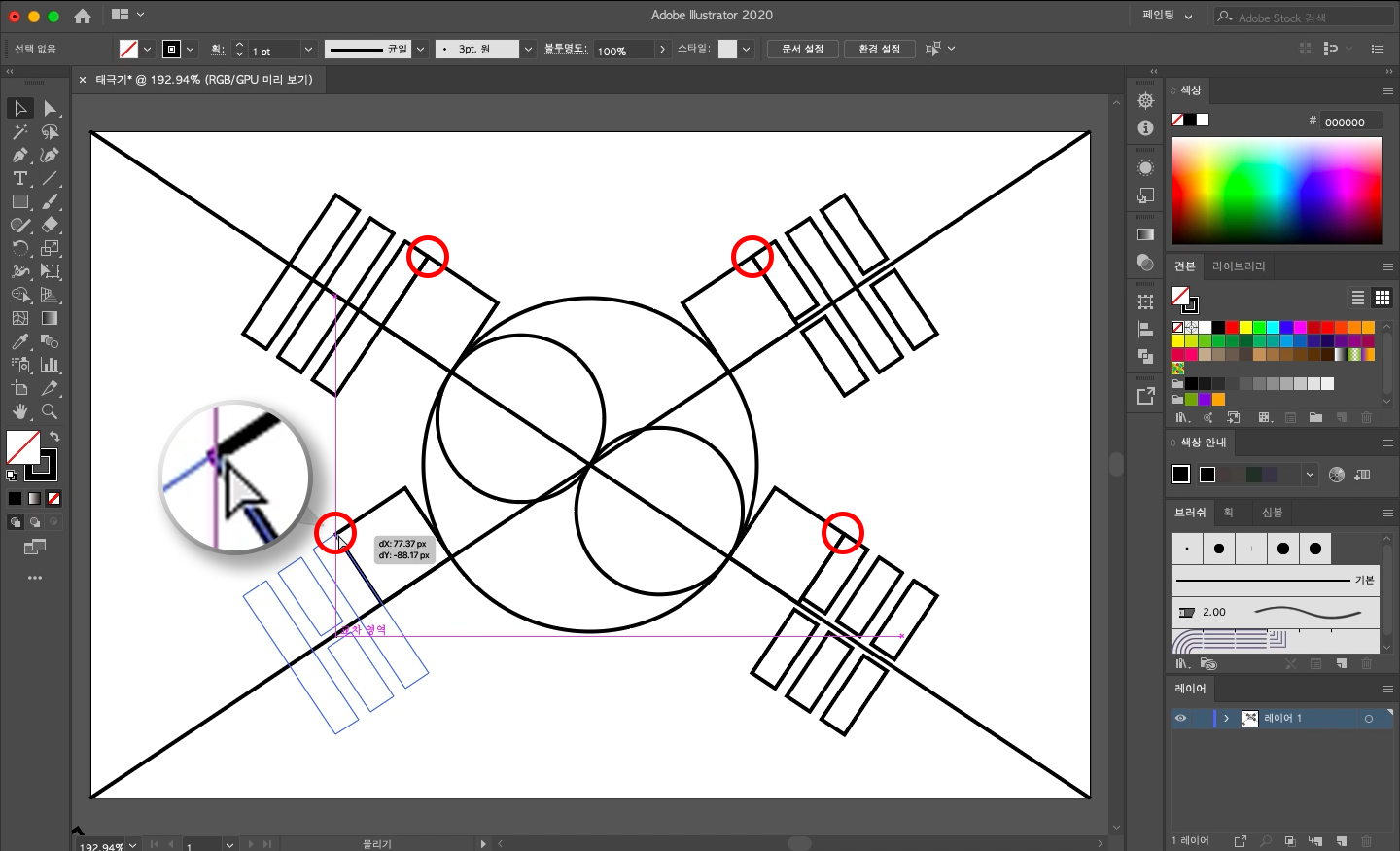This screenshot has height=851, width=1400.
Task: Switch to 획 panel tab
Action: [1229, 513]
